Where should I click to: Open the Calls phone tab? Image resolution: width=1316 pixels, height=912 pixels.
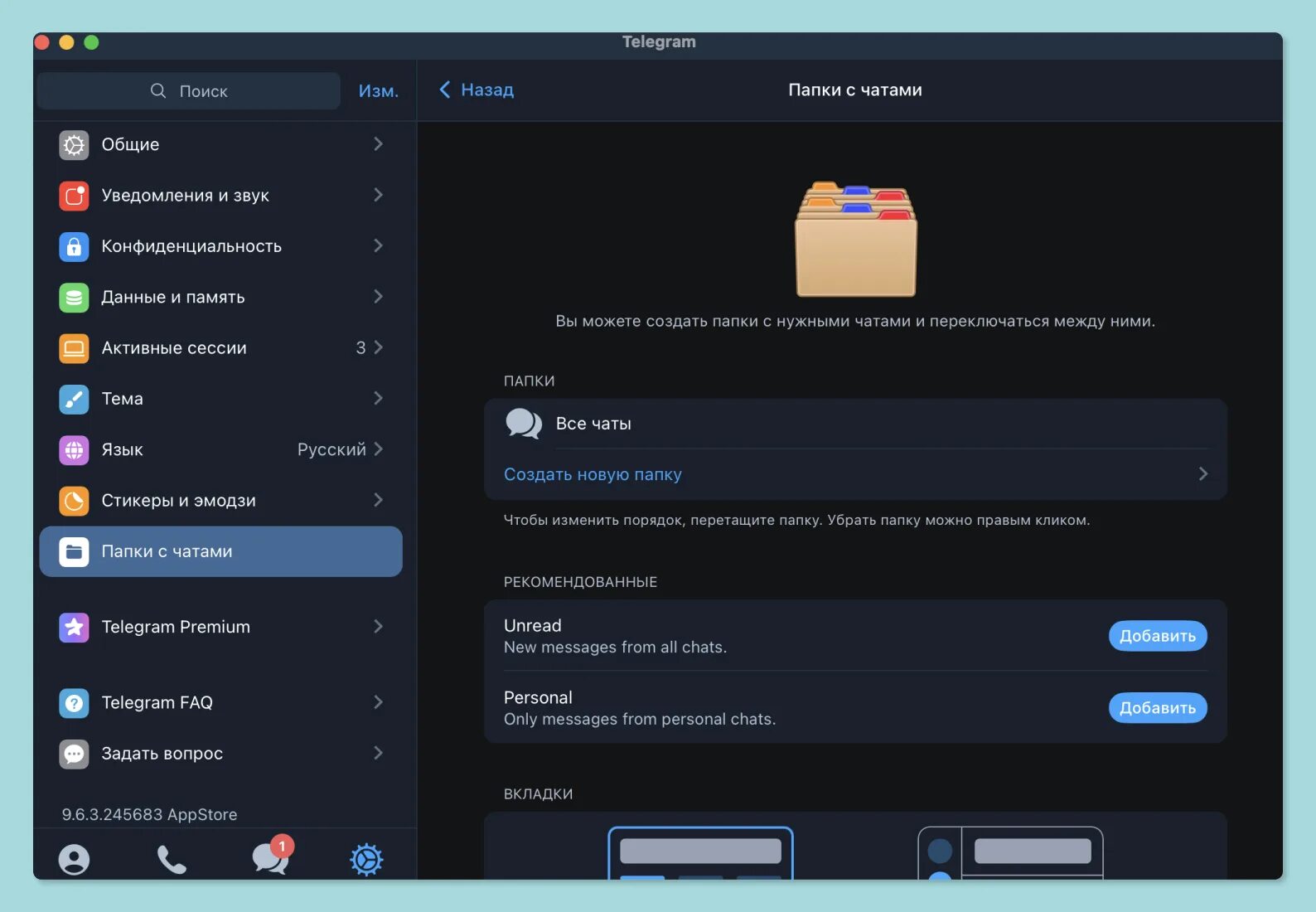172,859
